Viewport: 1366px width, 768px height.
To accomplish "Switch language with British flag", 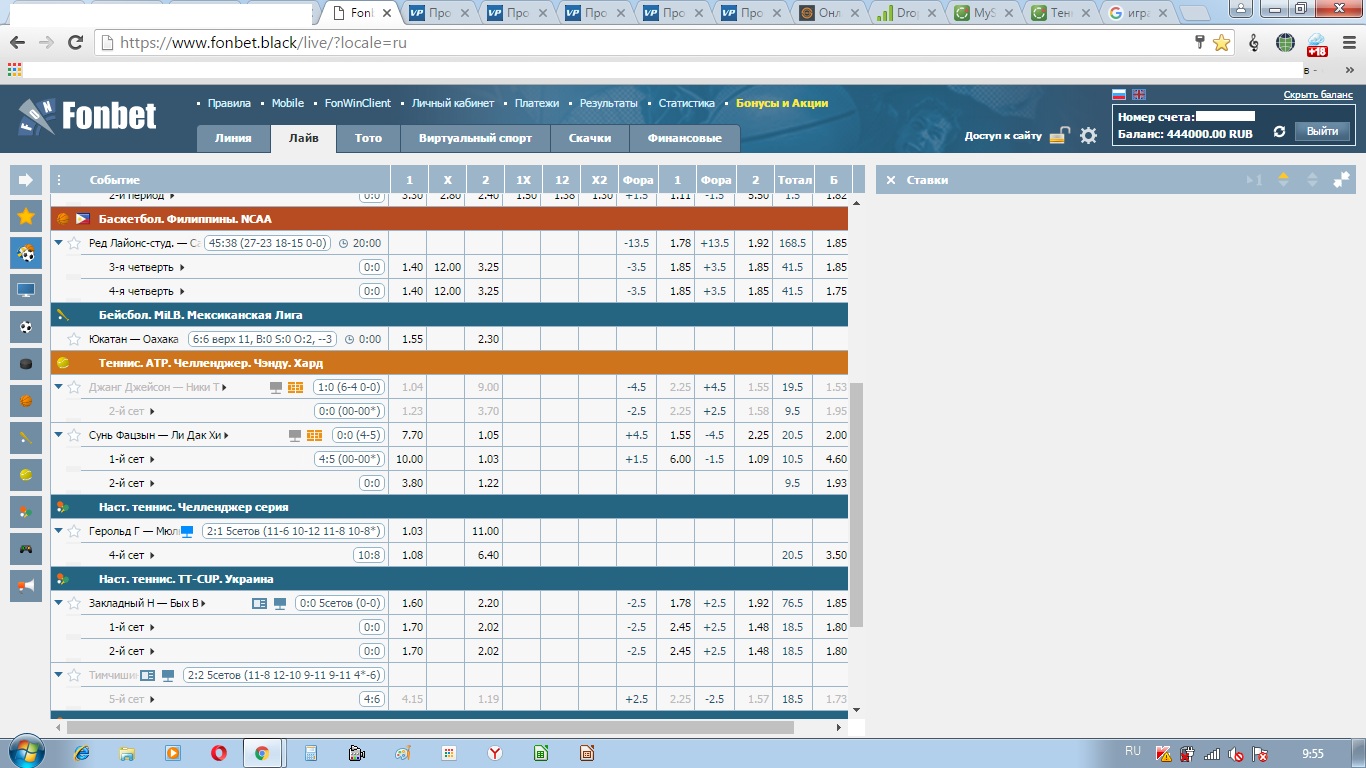I will (x=1139, y=95).
